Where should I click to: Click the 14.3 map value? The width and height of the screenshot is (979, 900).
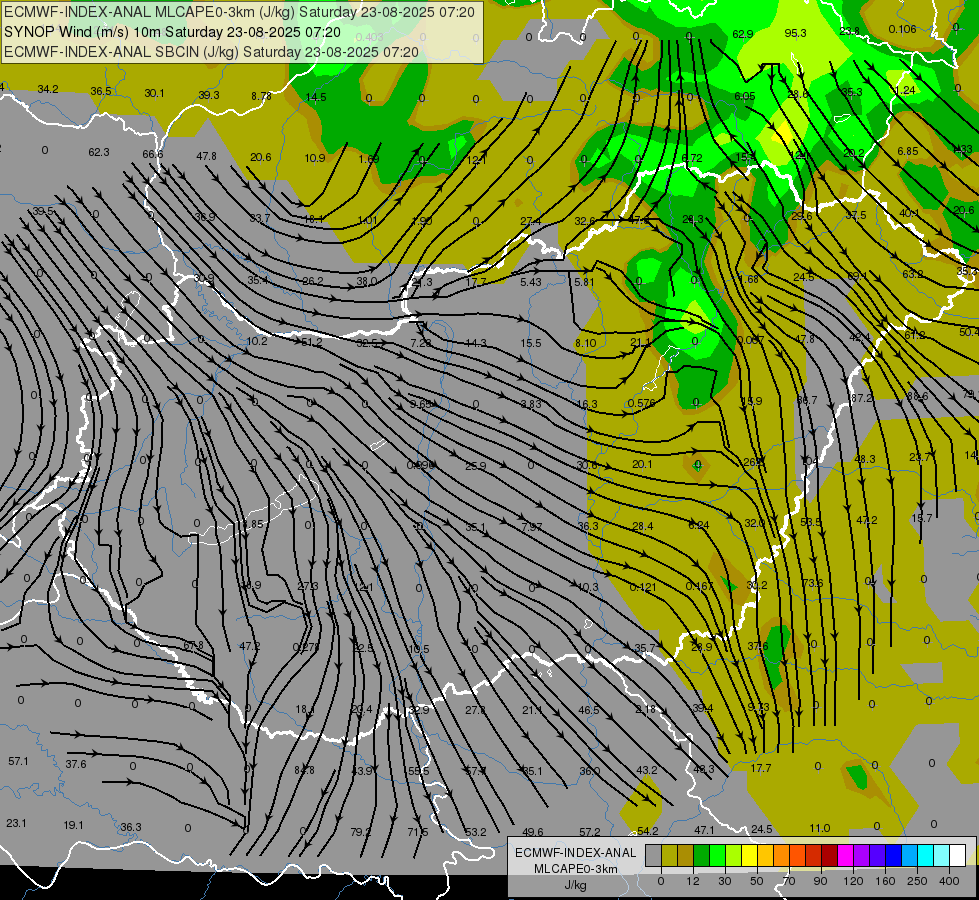point(476,343)
